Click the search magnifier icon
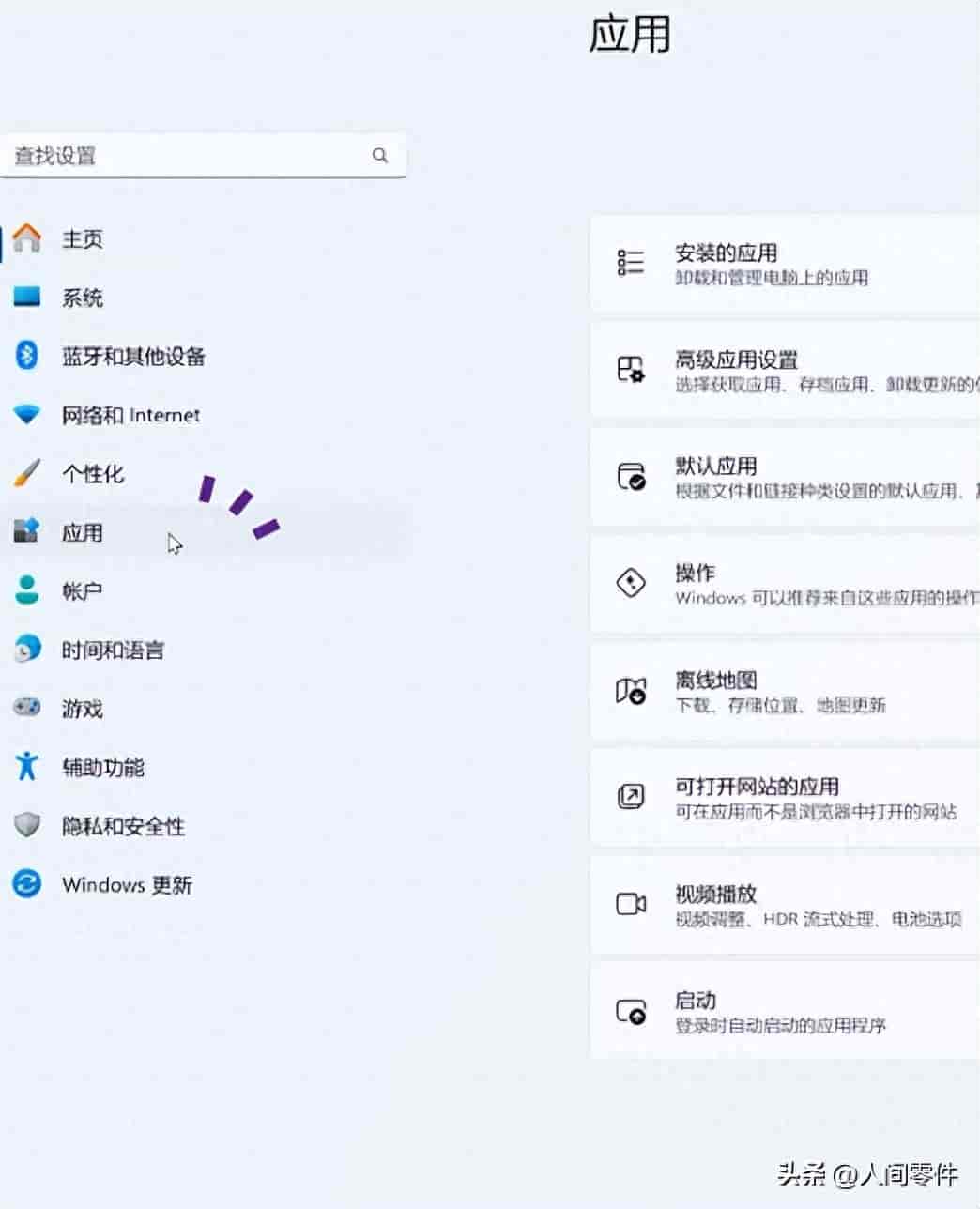Screen dimensions: 980x1209 (380, 155)
